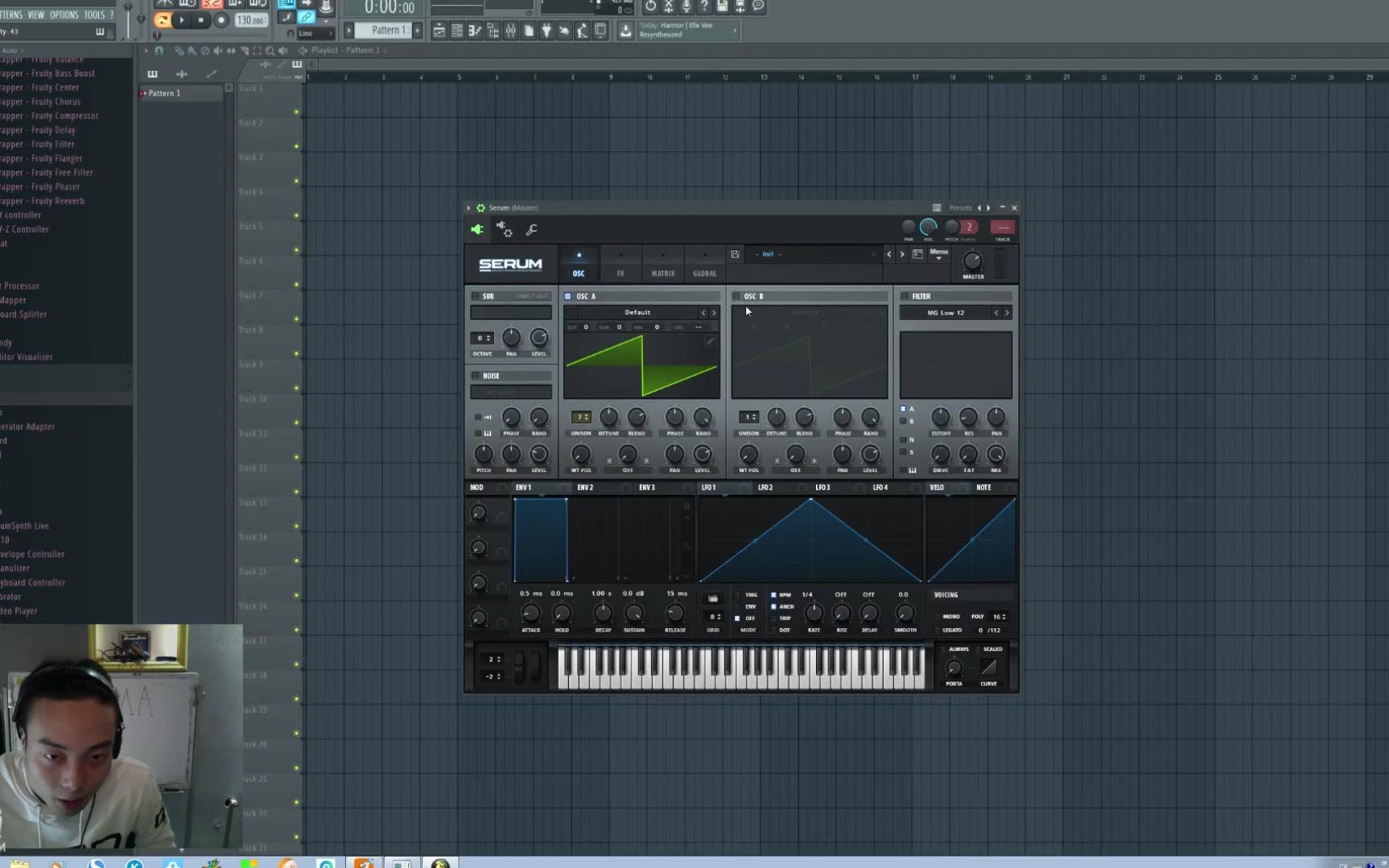Disable the OSC A checkbox
Screen dimensions: 1389x868
567,296
